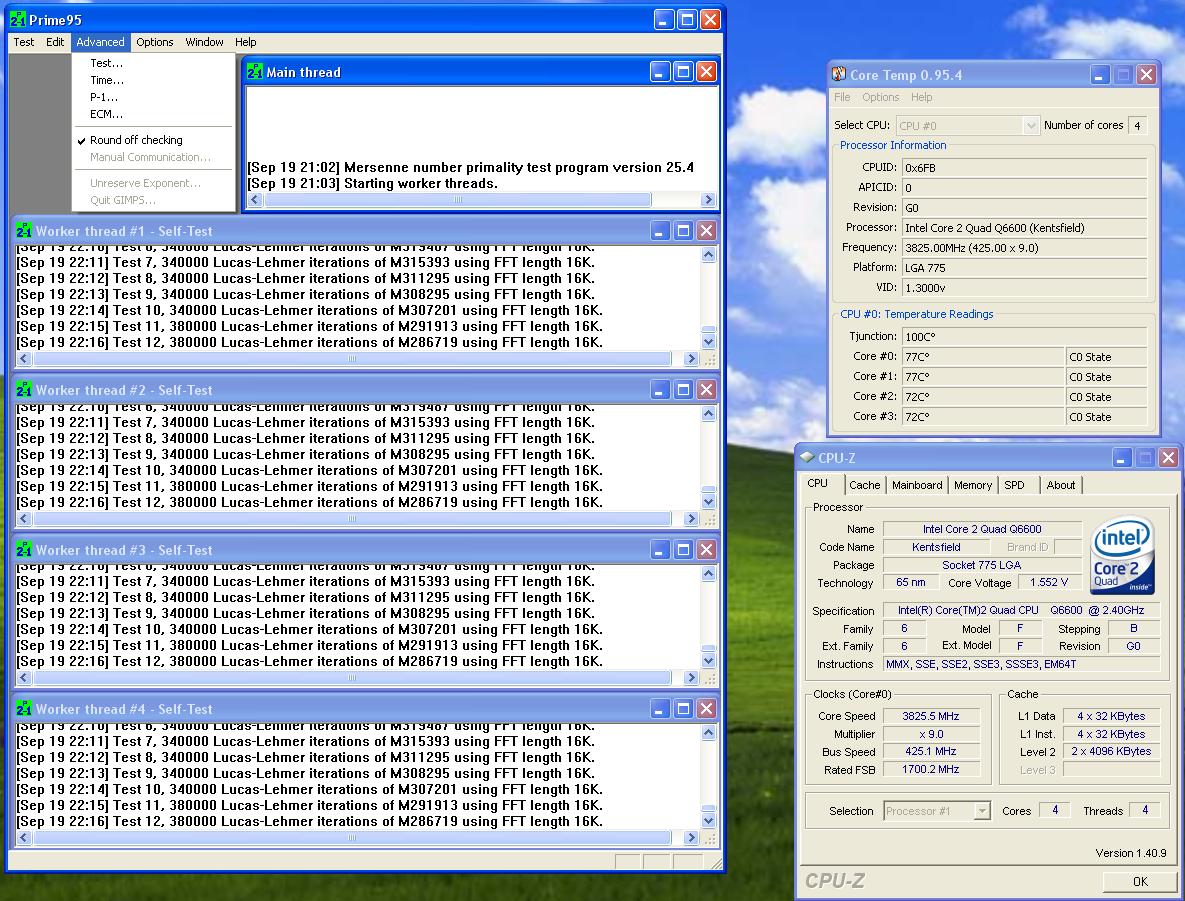Click Worker thread #2 horizontal scrollbar thumb
Screen dimensions: 1185x901
pos(352,519)
